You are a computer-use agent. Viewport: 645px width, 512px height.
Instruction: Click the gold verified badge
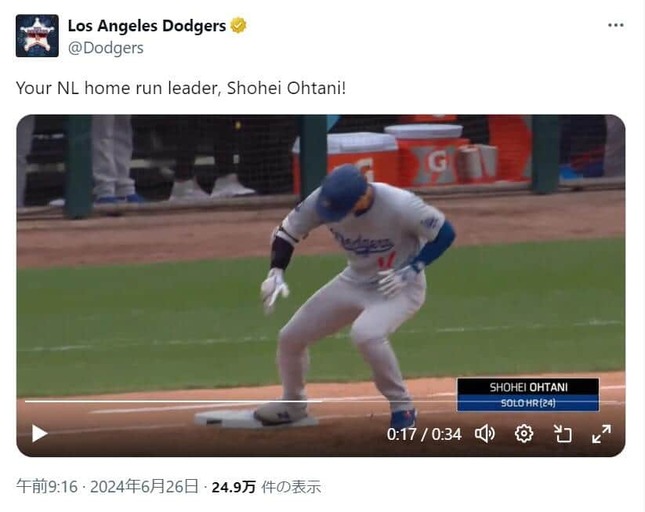(x=238, y=25)
